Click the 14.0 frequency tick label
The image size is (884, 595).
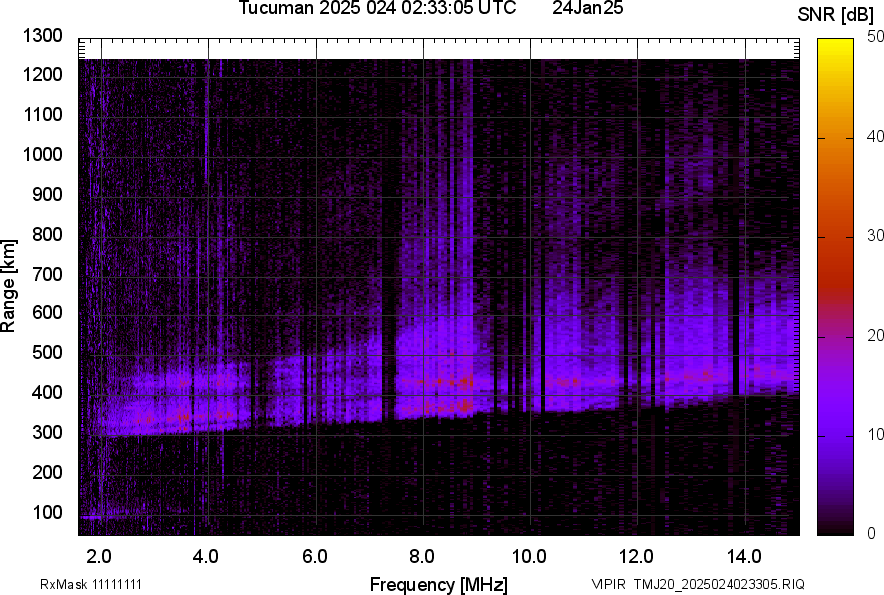point(744,556)
